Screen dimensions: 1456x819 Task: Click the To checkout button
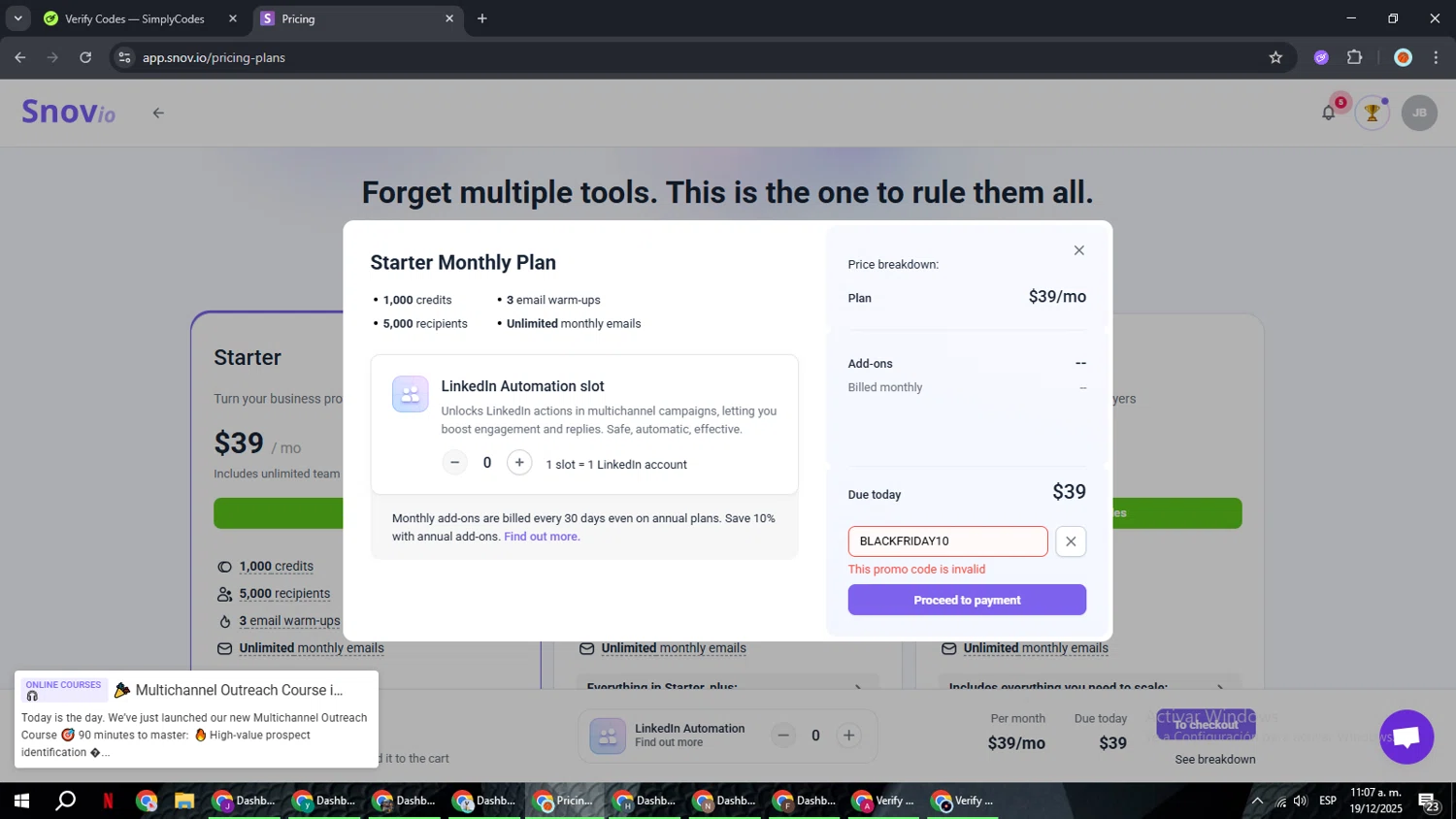tap(1206, 724)
